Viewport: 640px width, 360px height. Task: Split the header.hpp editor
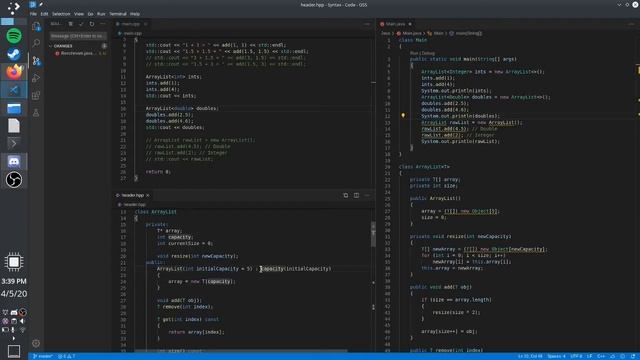point(356,196)
